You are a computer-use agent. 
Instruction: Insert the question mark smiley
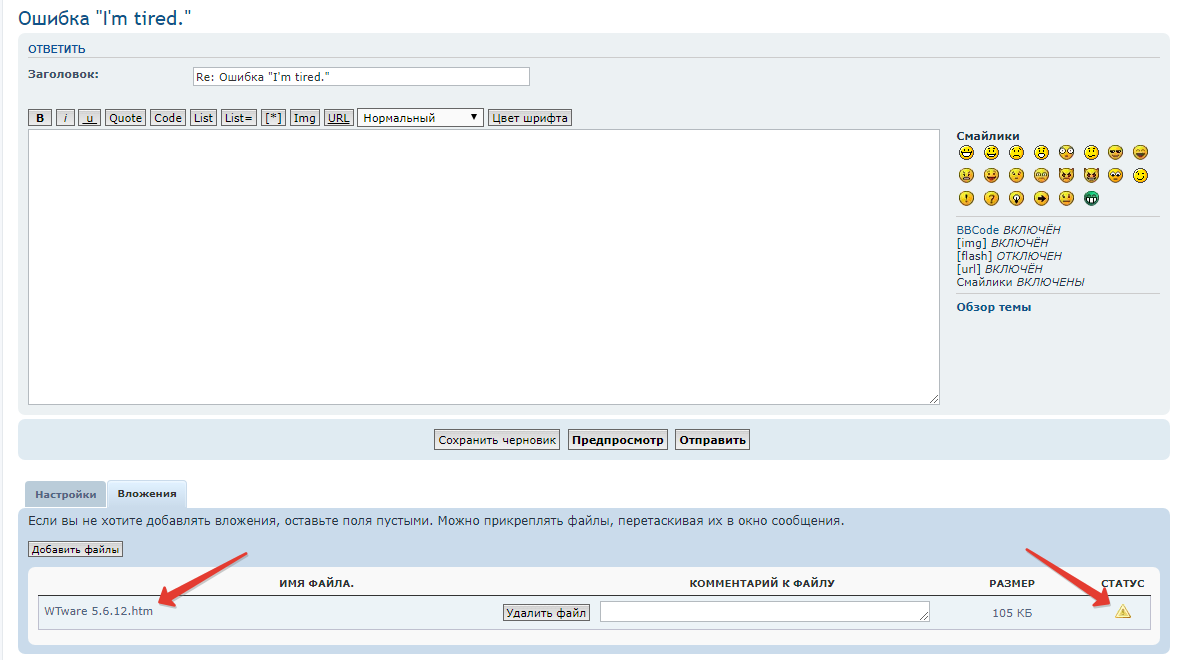[x=991, y=198]
